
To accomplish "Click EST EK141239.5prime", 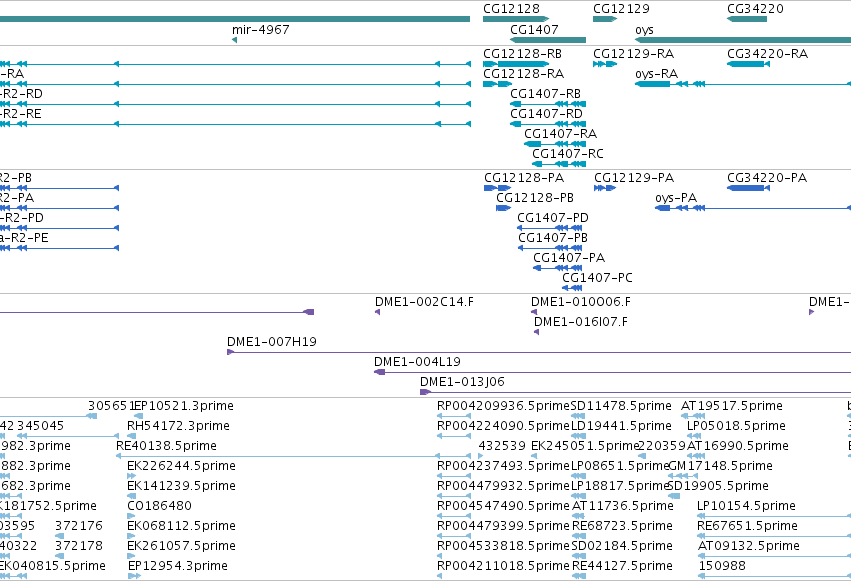I will click(x=181, y=486).
